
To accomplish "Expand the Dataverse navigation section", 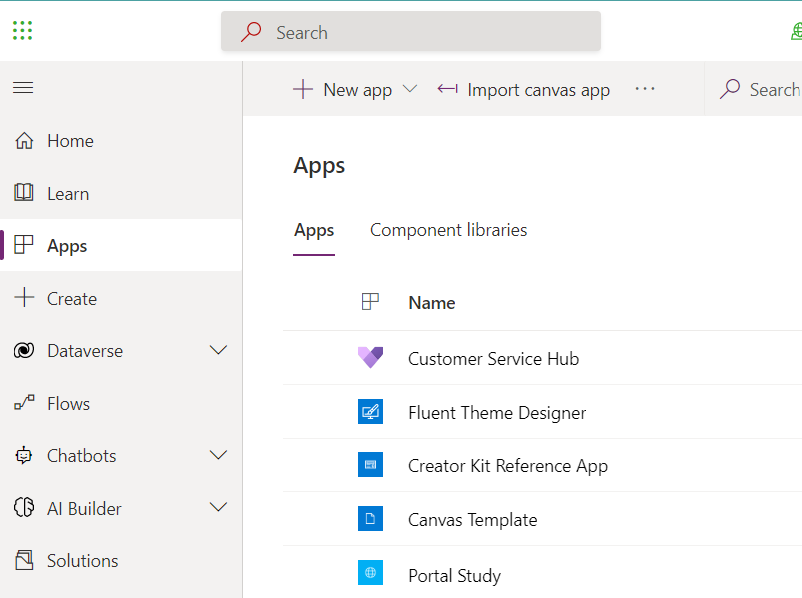I will pyautogui.click(x=218, y=351).
